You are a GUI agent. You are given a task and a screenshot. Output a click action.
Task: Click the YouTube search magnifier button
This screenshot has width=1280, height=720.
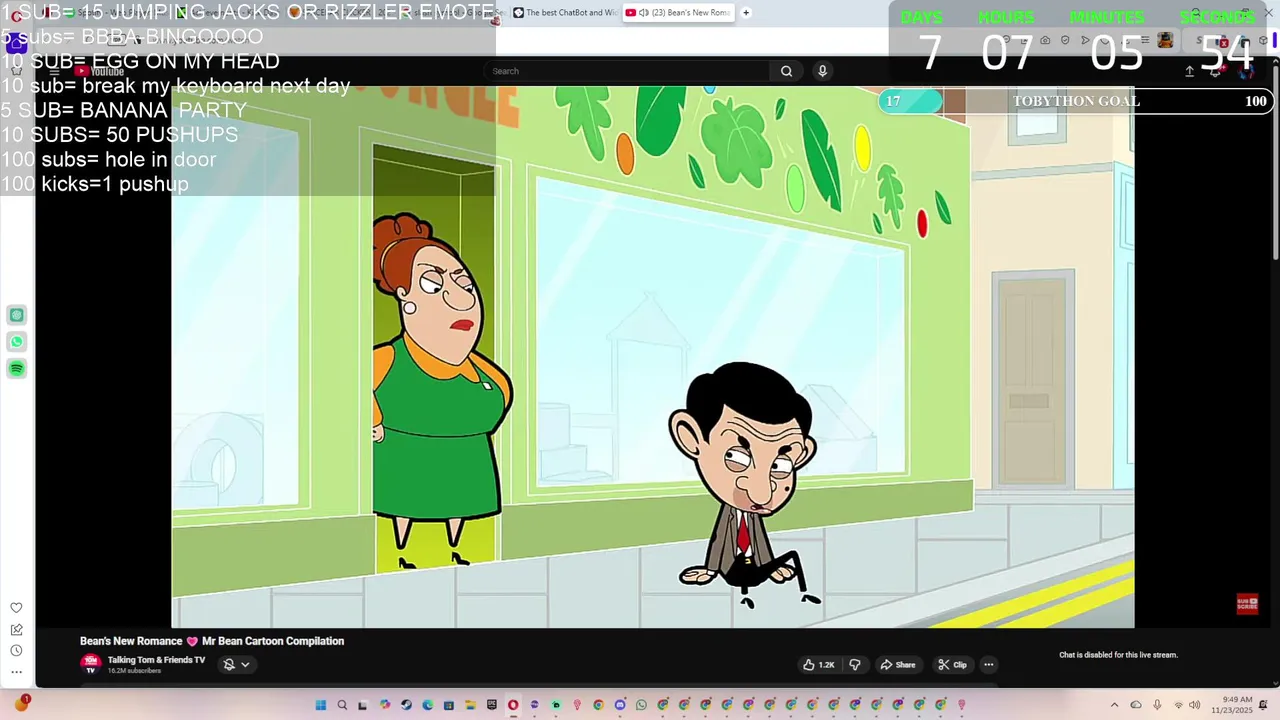[786, 71]
